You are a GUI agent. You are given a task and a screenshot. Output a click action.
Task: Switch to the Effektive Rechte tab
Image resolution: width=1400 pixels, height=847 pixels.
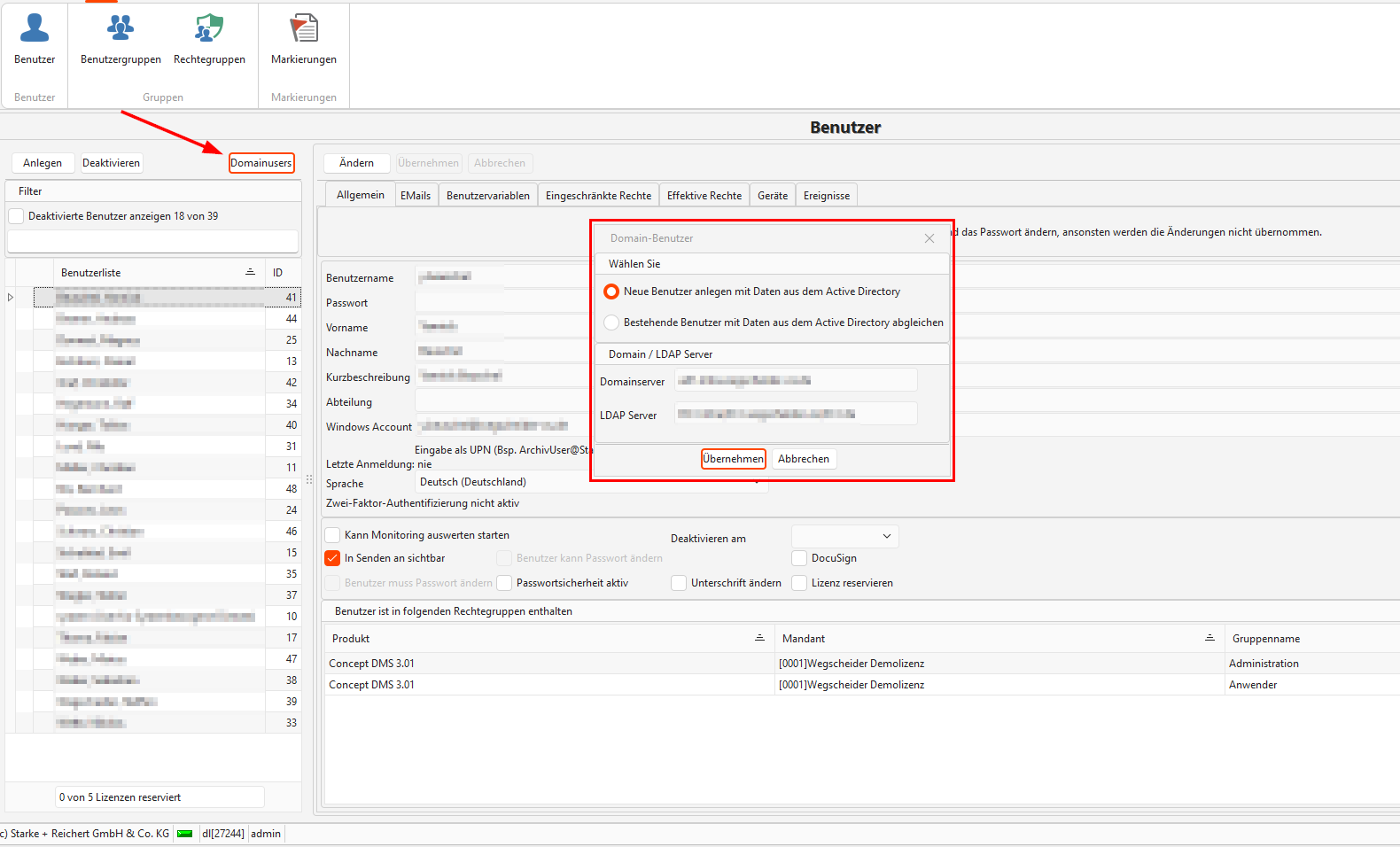[x=704, y=196]
